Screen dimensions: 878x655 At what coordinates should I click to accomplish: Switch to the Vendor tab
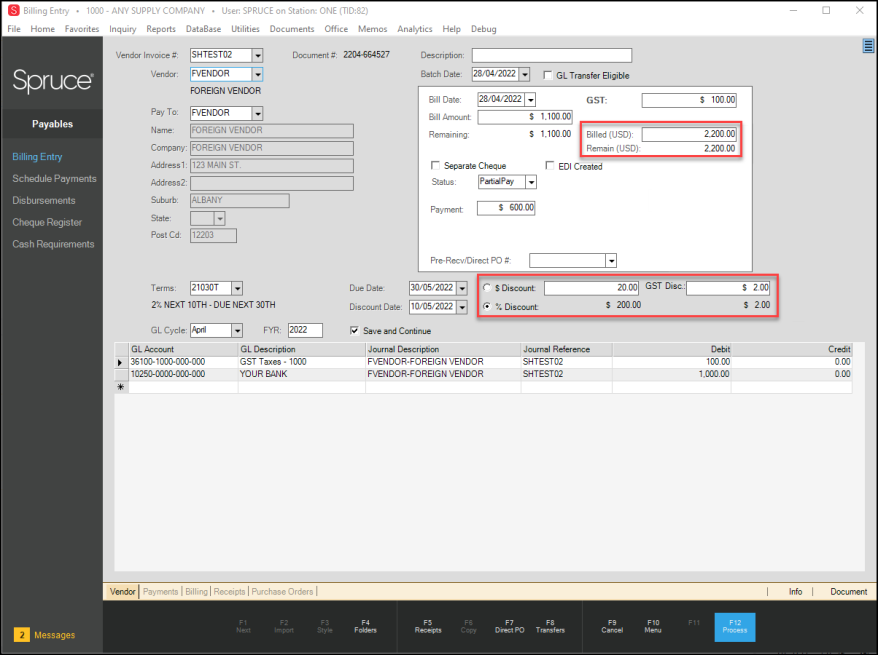point(123,592)
